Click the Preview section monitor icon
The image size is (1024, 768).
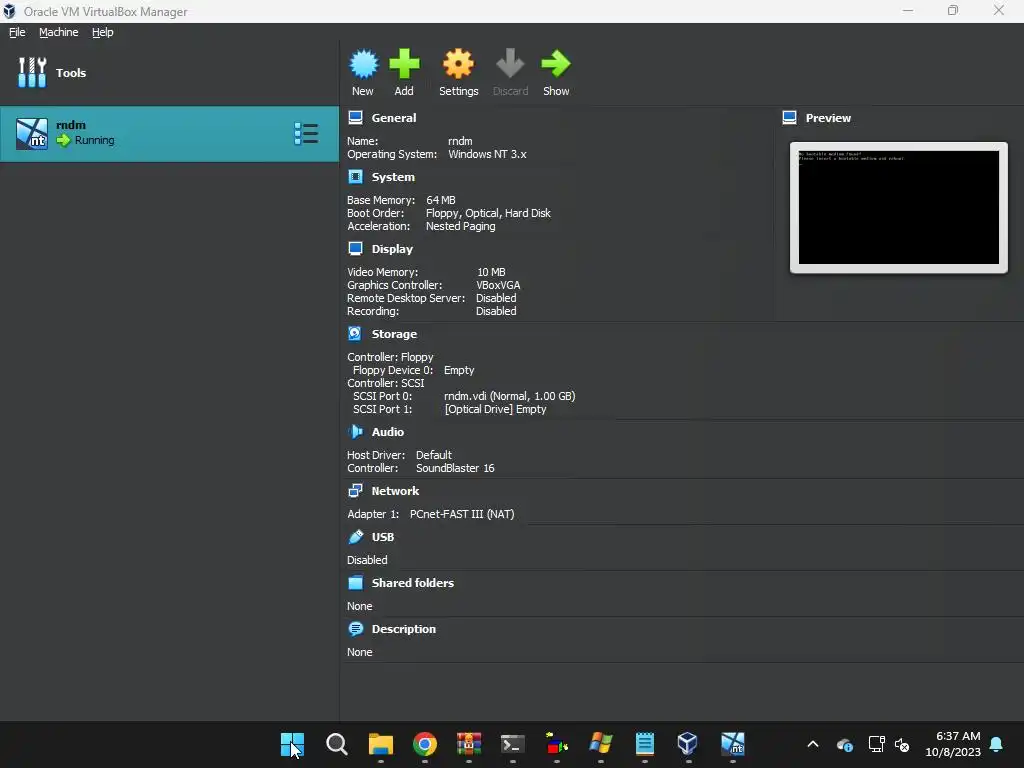click(x=790, y=118)
